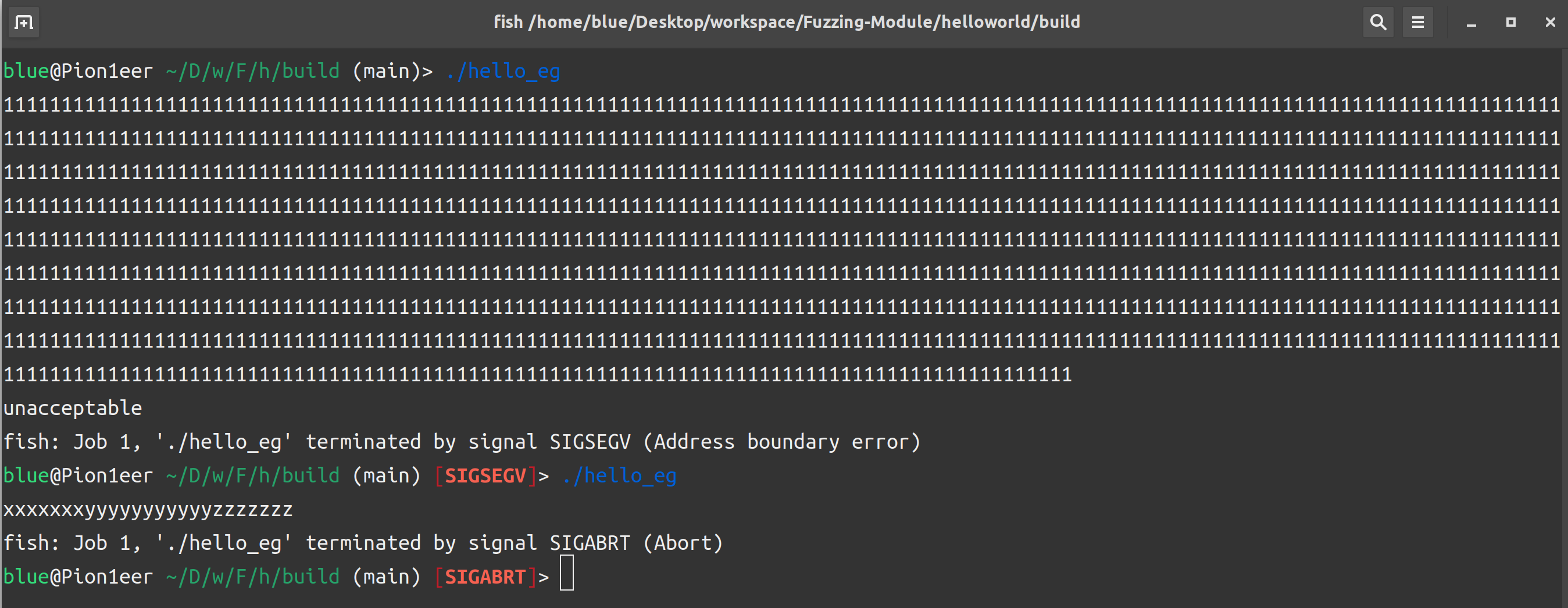This screenshot has height=608, width=1568.
Task: Minimize the terminal window
Action: pos(1471,23)
